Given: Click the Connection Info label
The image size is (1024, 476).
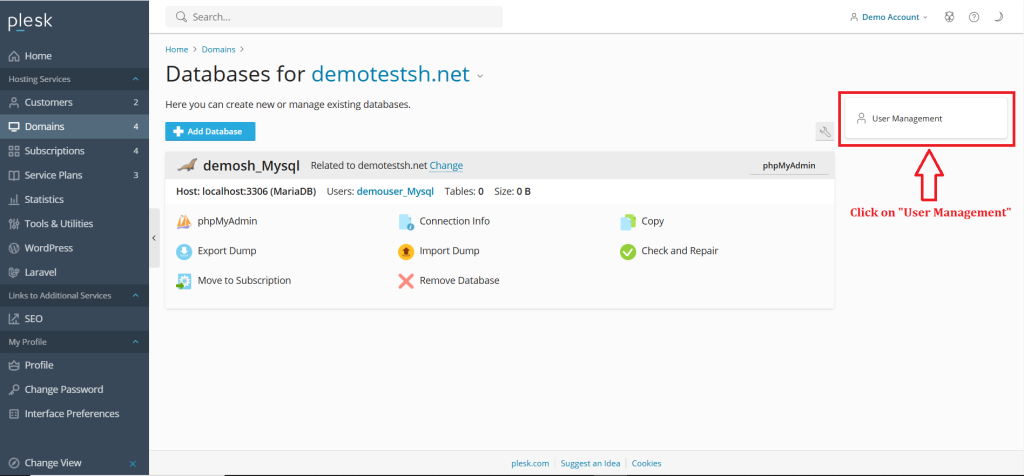Looking at the screenshot, I should [455, 221].
